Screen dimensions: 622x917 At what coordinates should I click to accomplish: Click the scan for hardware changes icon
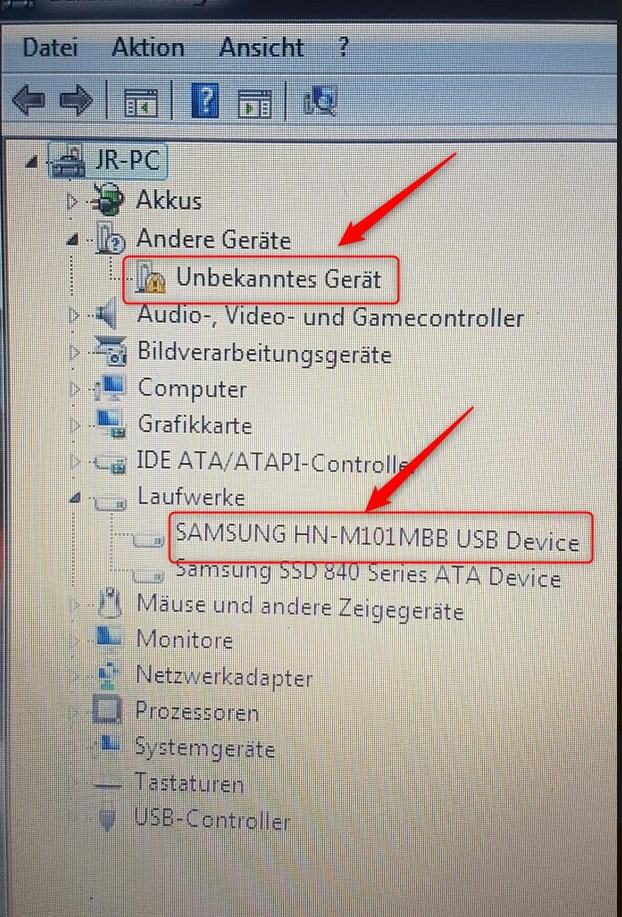320,101
